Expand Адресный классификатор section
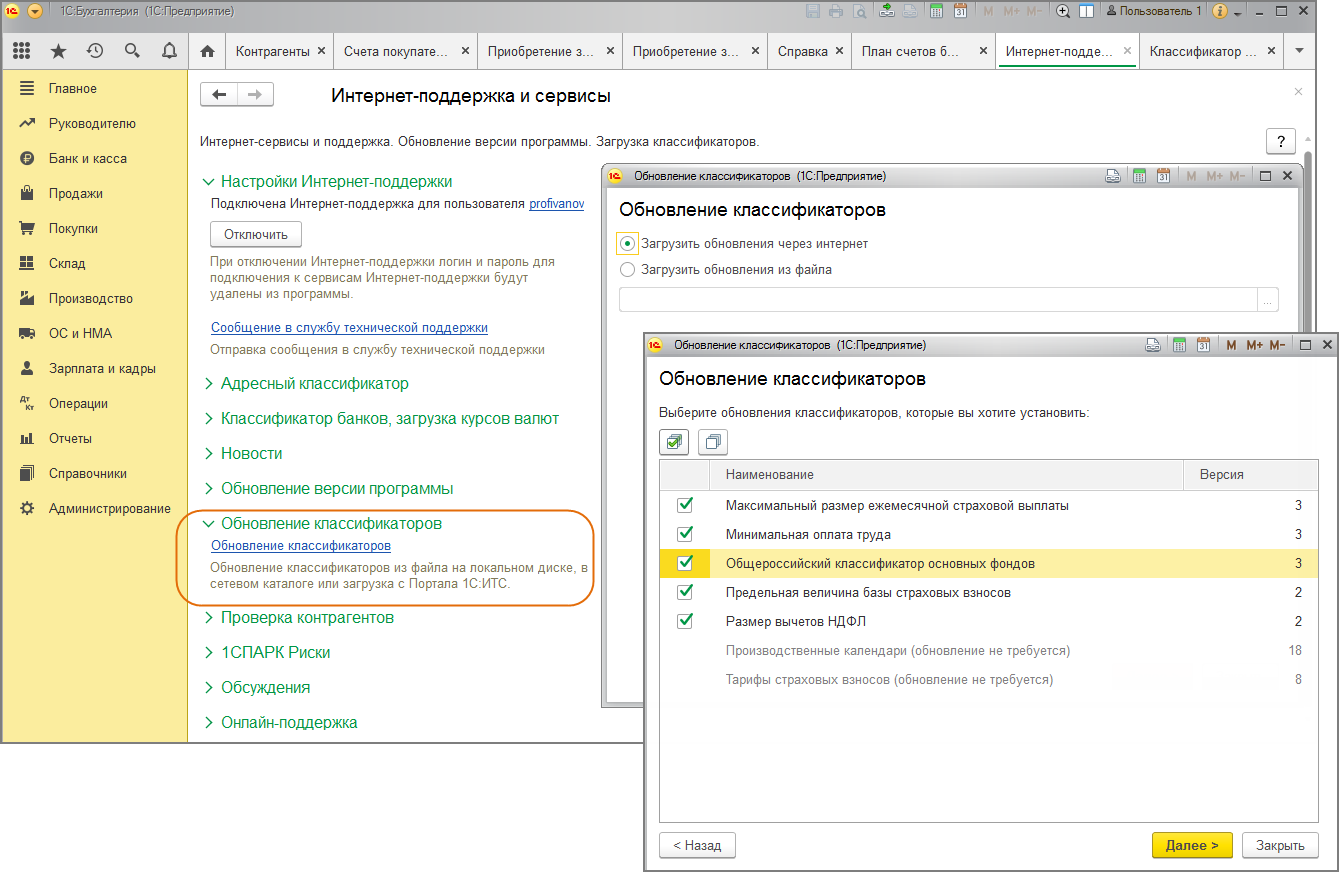Viewport: 1341px width, 873px height. (305, 384)
